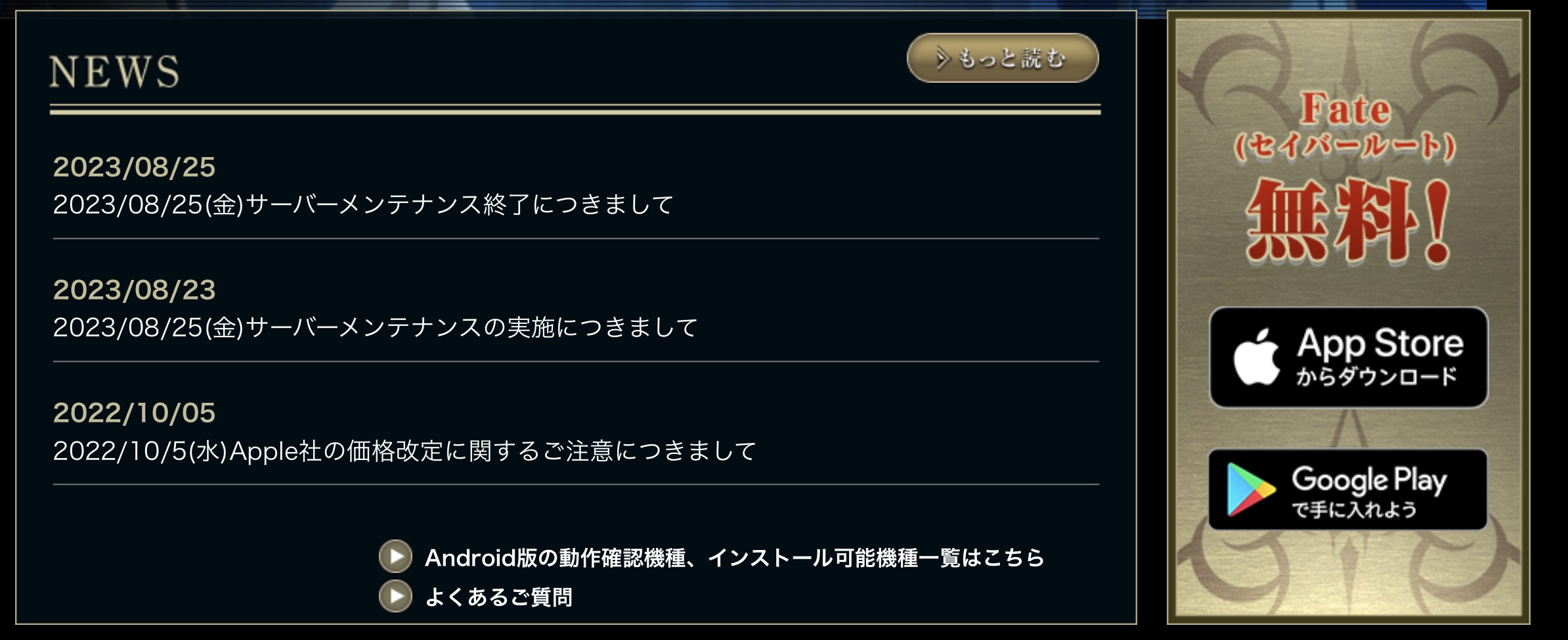This screenshot has height=640, width=1568.
Task: Click the Apple logo icon
Action: (1256, 357)
